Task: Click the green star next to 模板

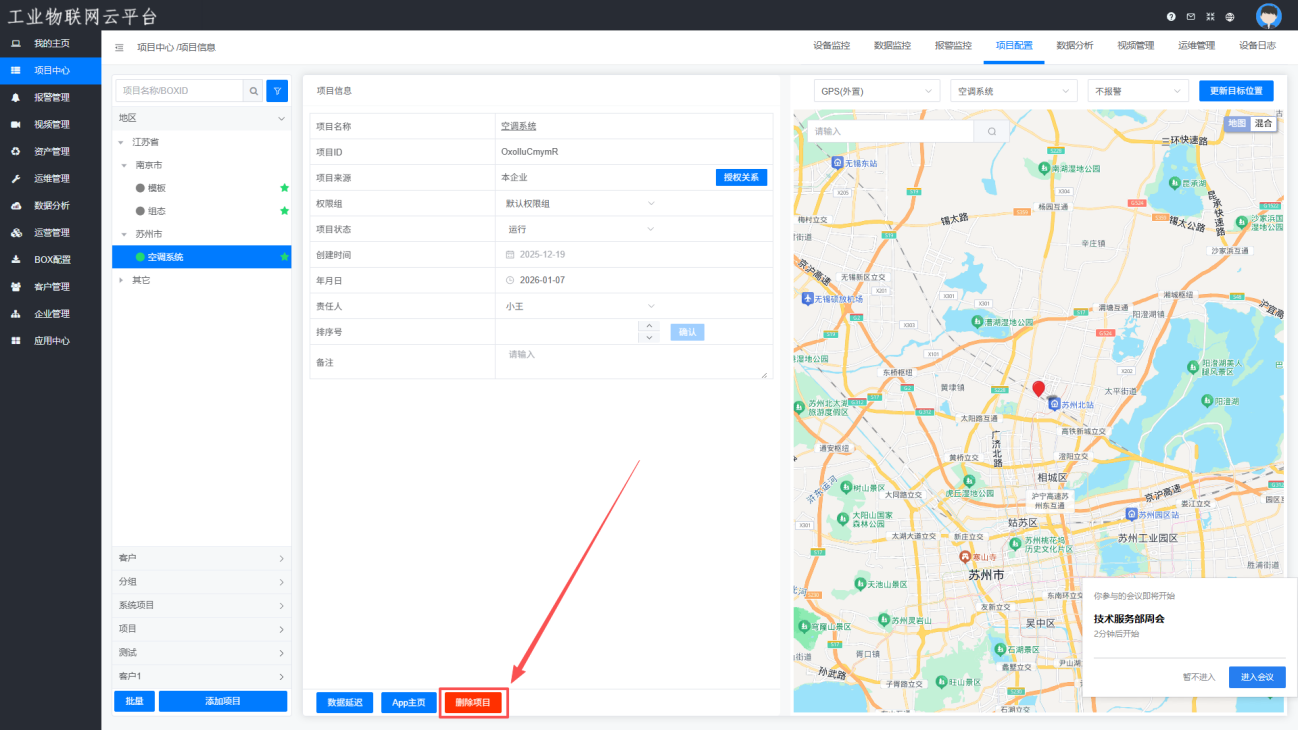Action: 284,188
